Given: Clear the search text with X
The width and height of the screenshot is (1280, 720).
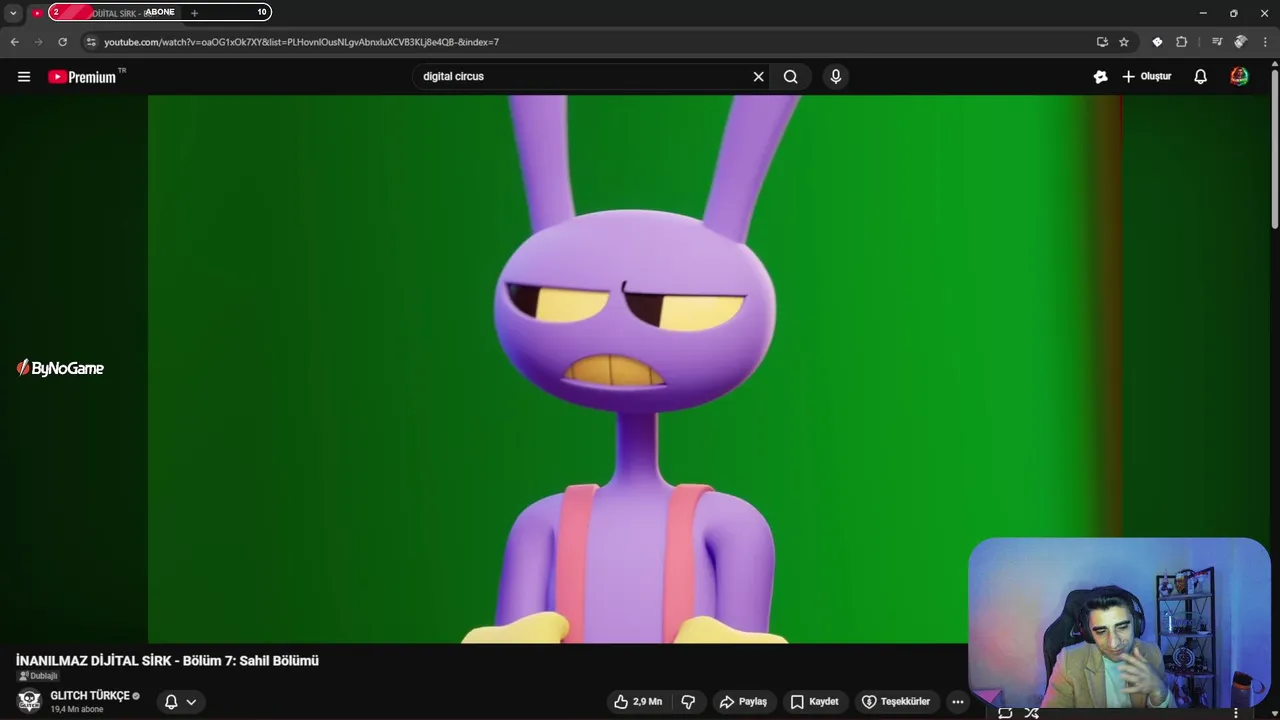Looking at the screenshot, I should pyautogui.click(x=758, y=77).
